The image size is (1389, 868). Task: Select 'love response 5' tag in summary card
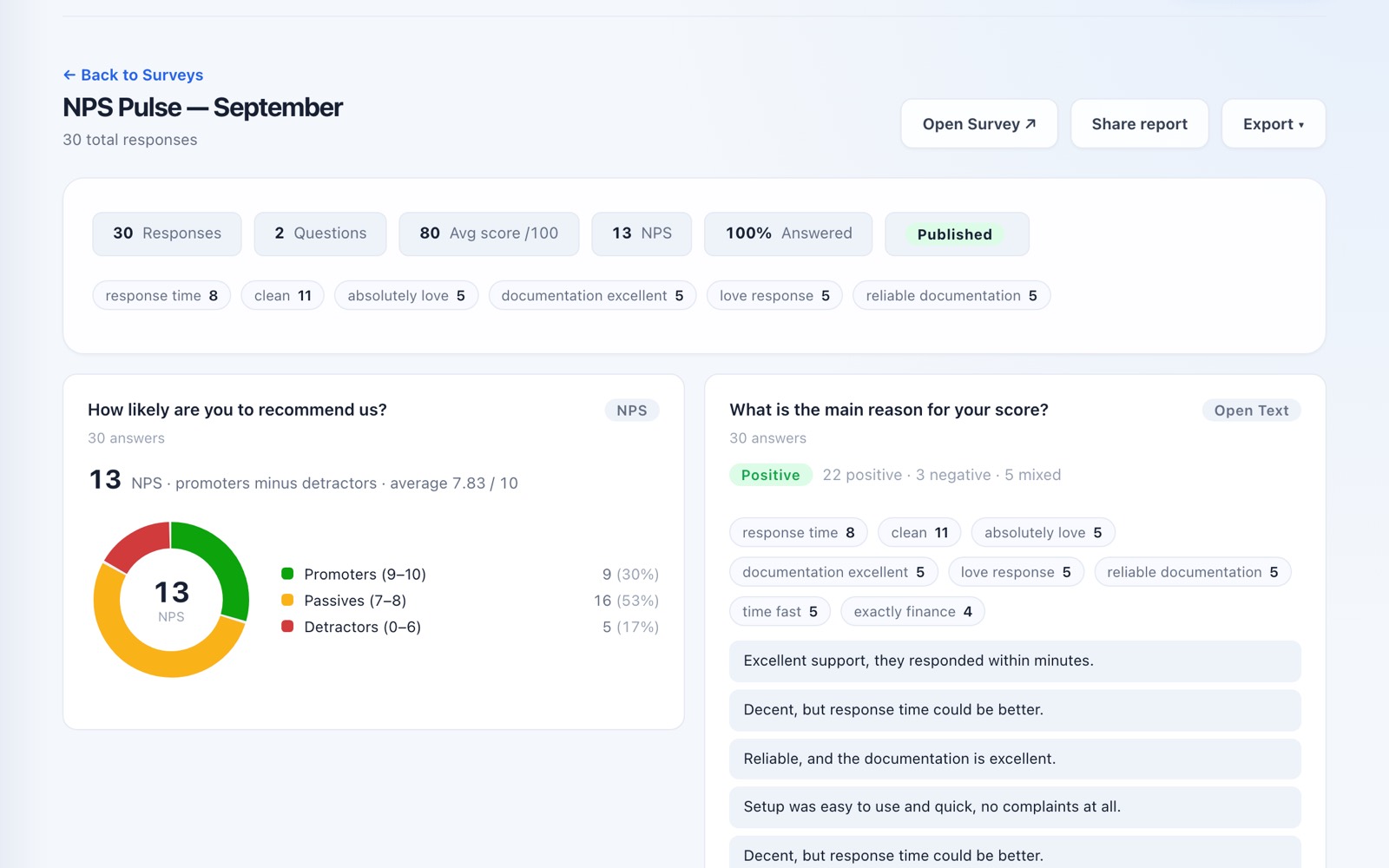coord(774,295)
